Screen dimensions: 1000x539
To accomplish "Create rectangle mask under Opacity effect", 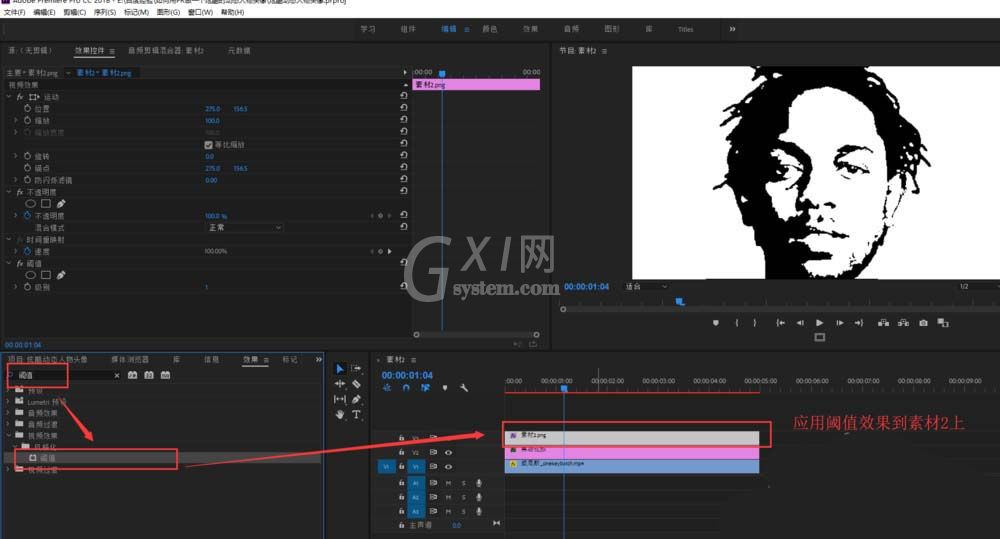I will point(46,203).
